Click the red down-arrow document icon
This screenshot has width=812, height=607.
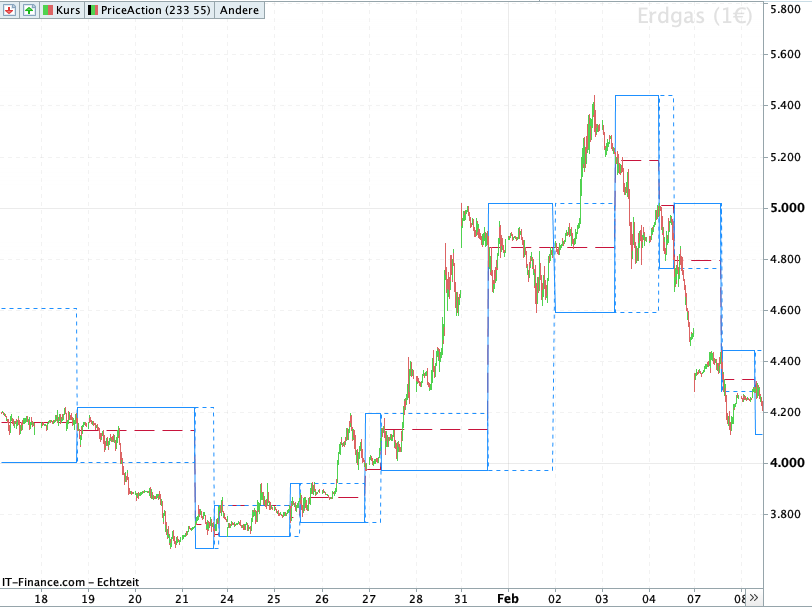coord(9,10)
